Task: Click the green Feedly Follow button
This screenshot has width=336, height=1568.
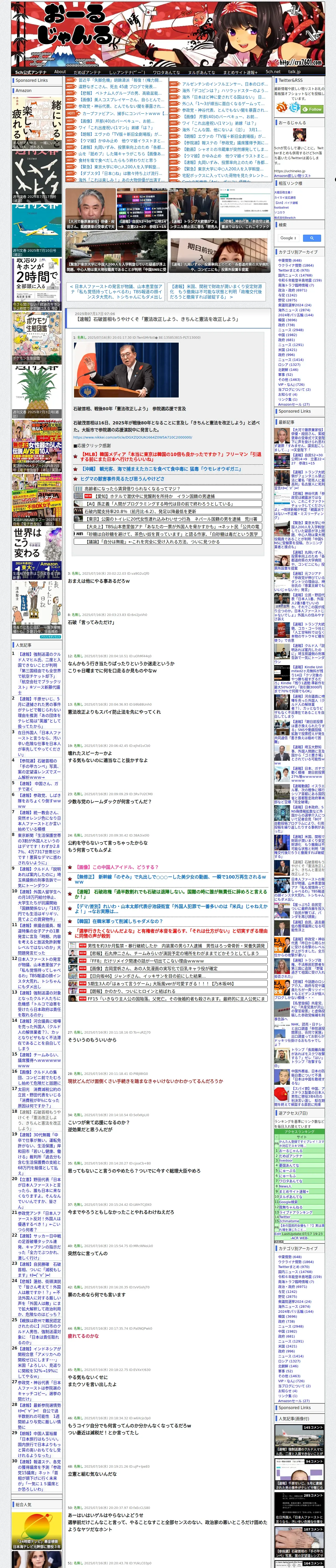Action: 313,109
